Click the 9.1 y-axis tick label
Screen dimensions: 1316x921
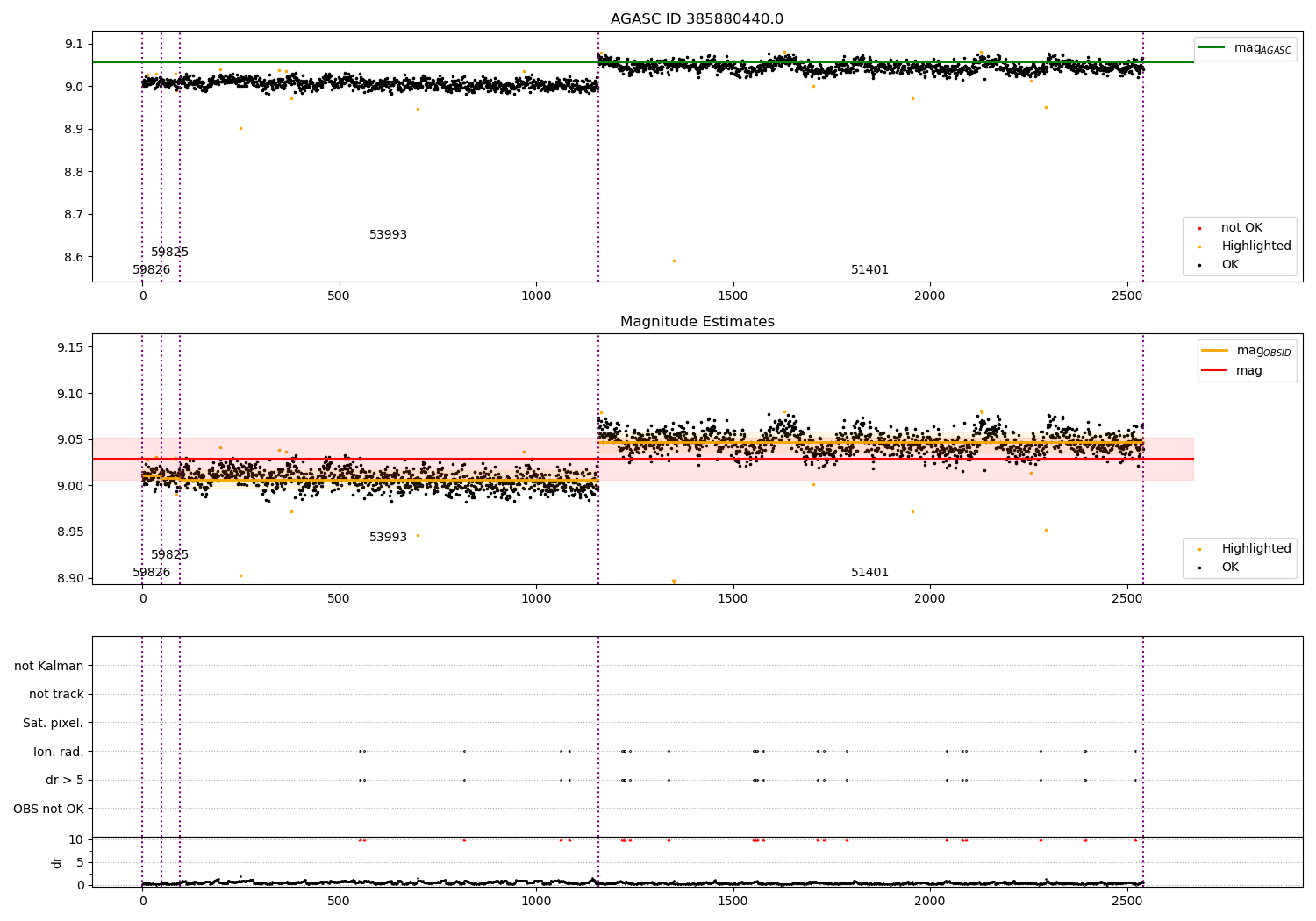[74, 44]
